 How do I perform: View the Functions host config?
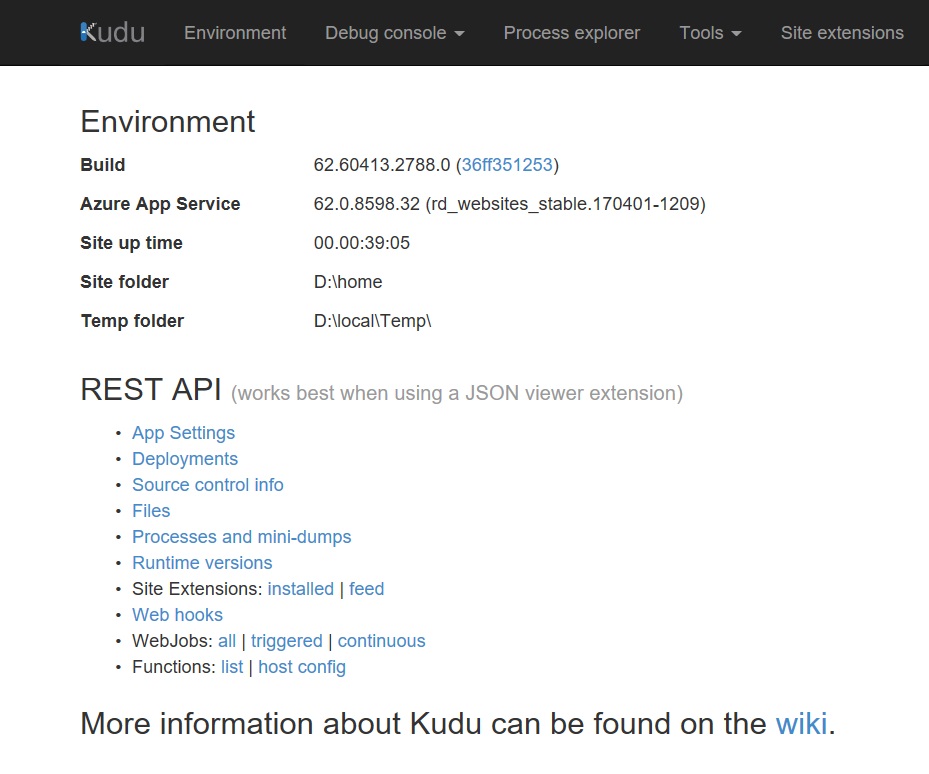[x=302, y=666]
